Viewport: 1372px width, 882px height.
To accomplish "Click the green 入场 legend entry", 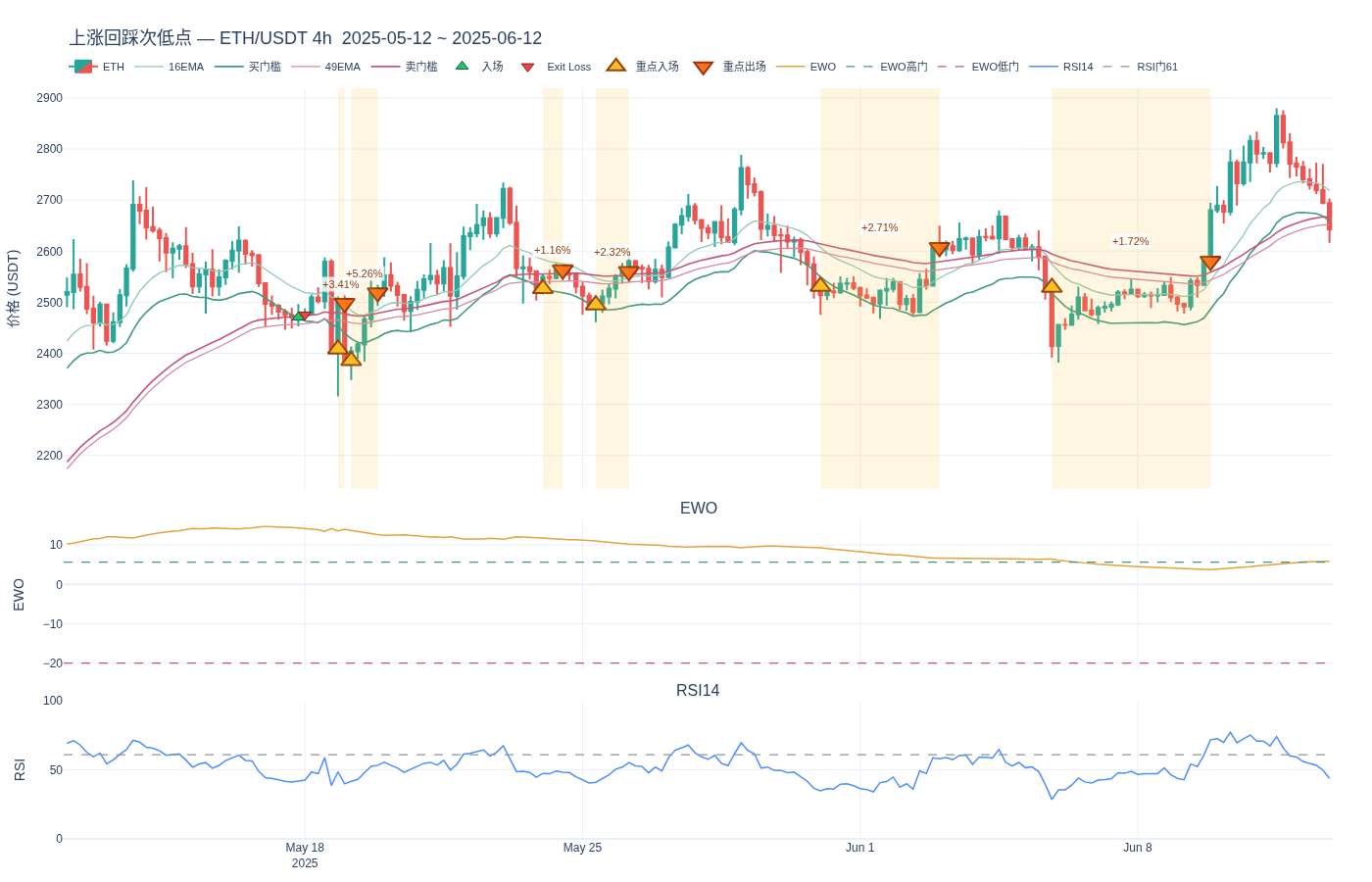I will [x=478, y=67].
